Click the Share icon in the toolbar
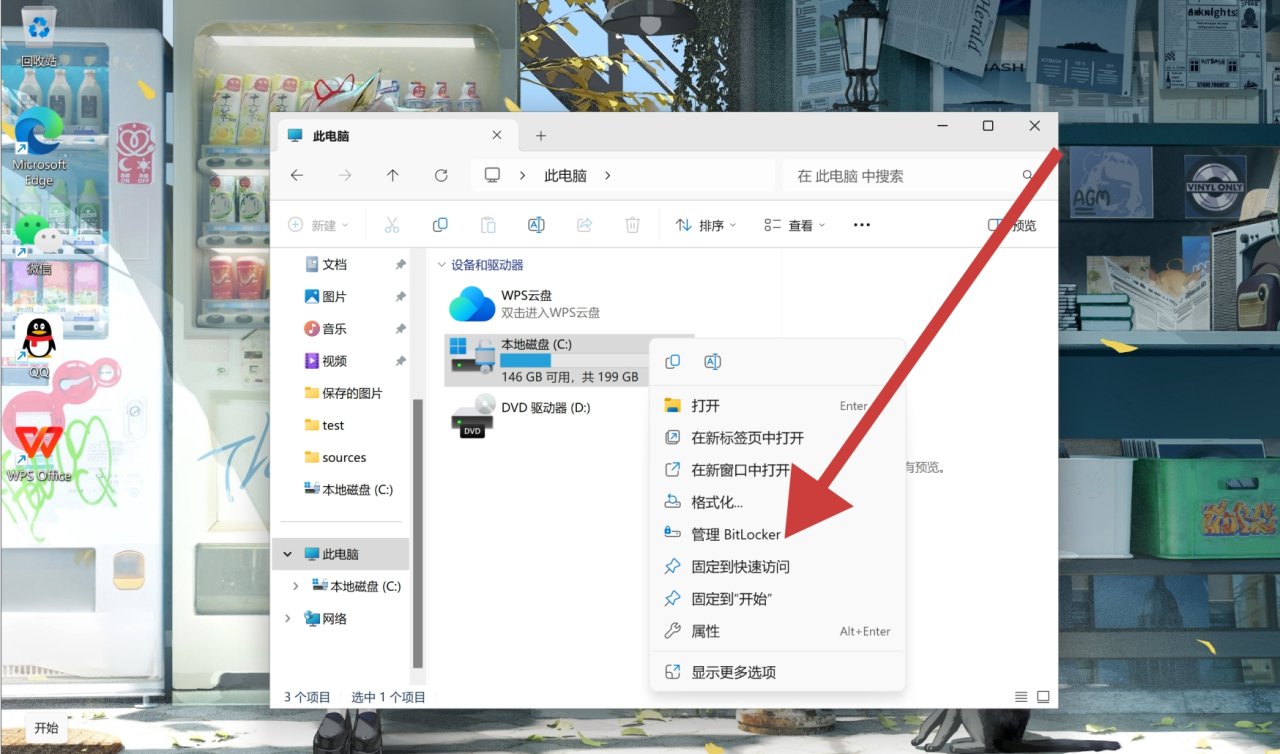The height and width of the screenshot is (754, 1280). 584,225
